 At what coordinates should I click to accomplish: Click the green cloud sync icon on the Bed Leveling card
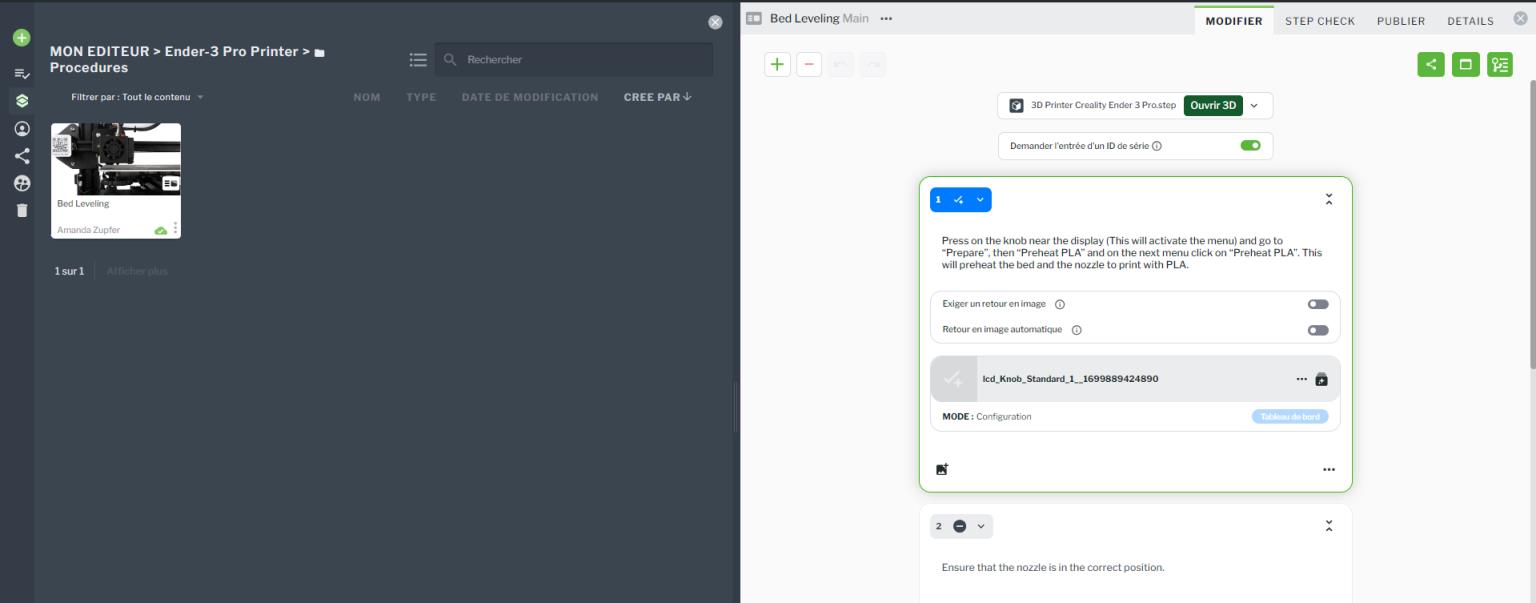160,230
